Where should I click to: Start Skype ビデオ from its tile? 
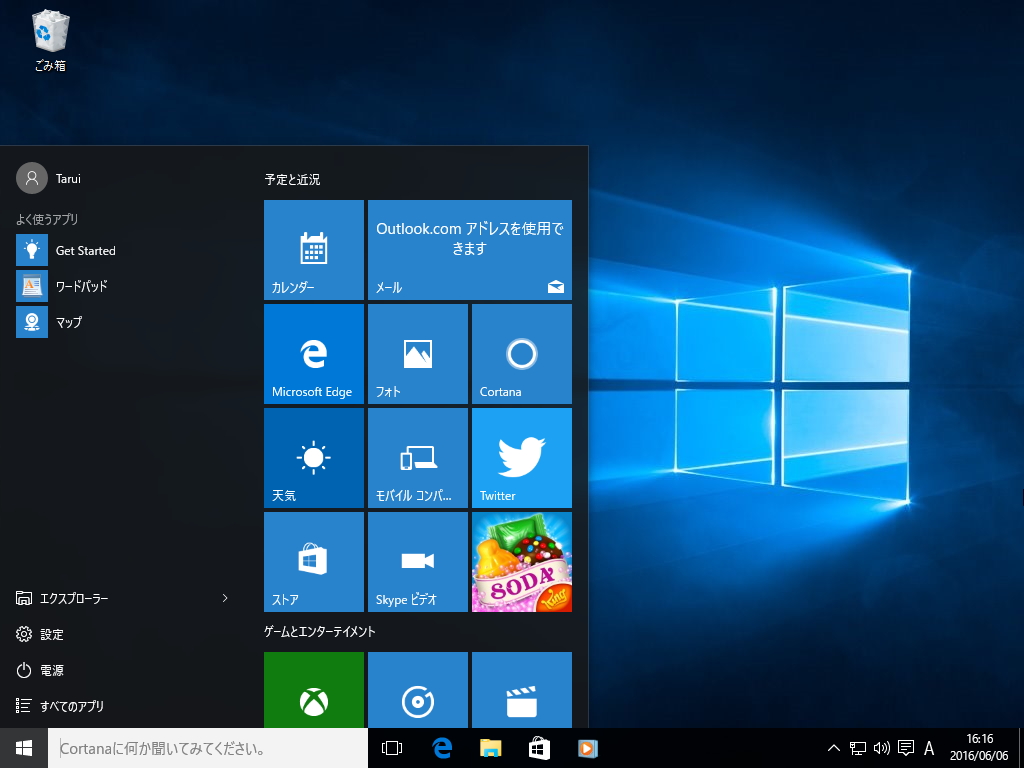[417, 561]
